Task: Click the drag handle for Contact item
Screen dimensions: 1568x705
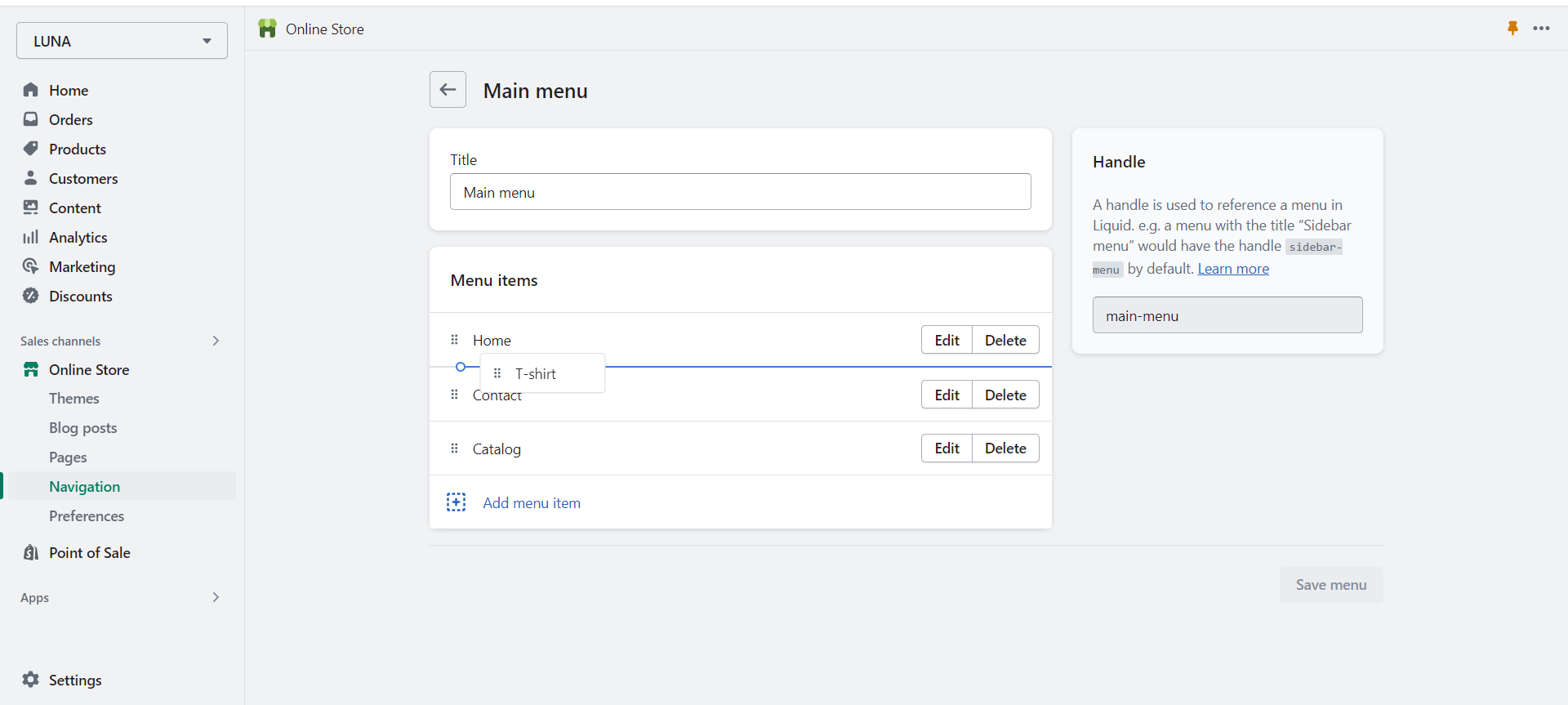Action: coord(455,395)
